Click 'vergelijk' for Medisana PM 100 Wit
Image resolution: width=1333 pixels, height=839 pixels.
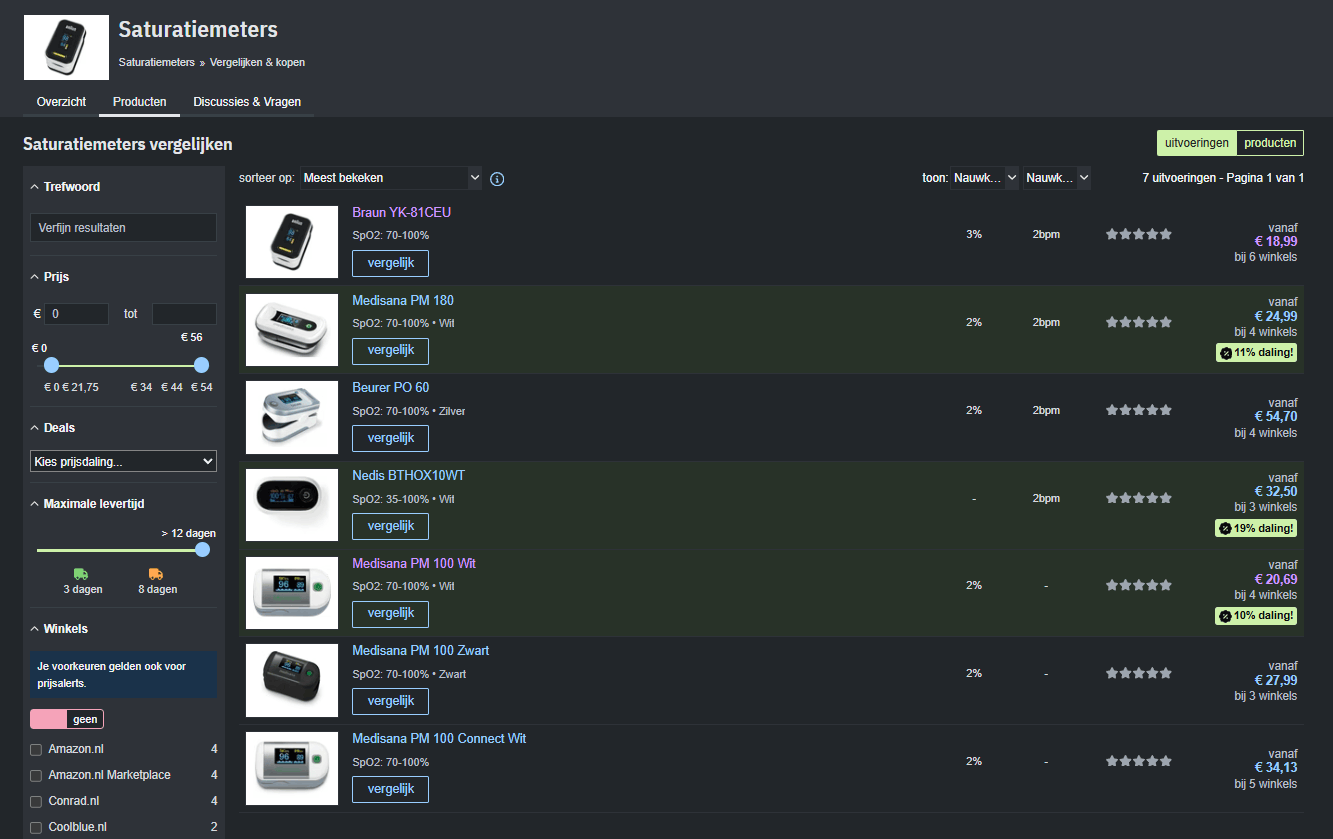click(390, 614)
